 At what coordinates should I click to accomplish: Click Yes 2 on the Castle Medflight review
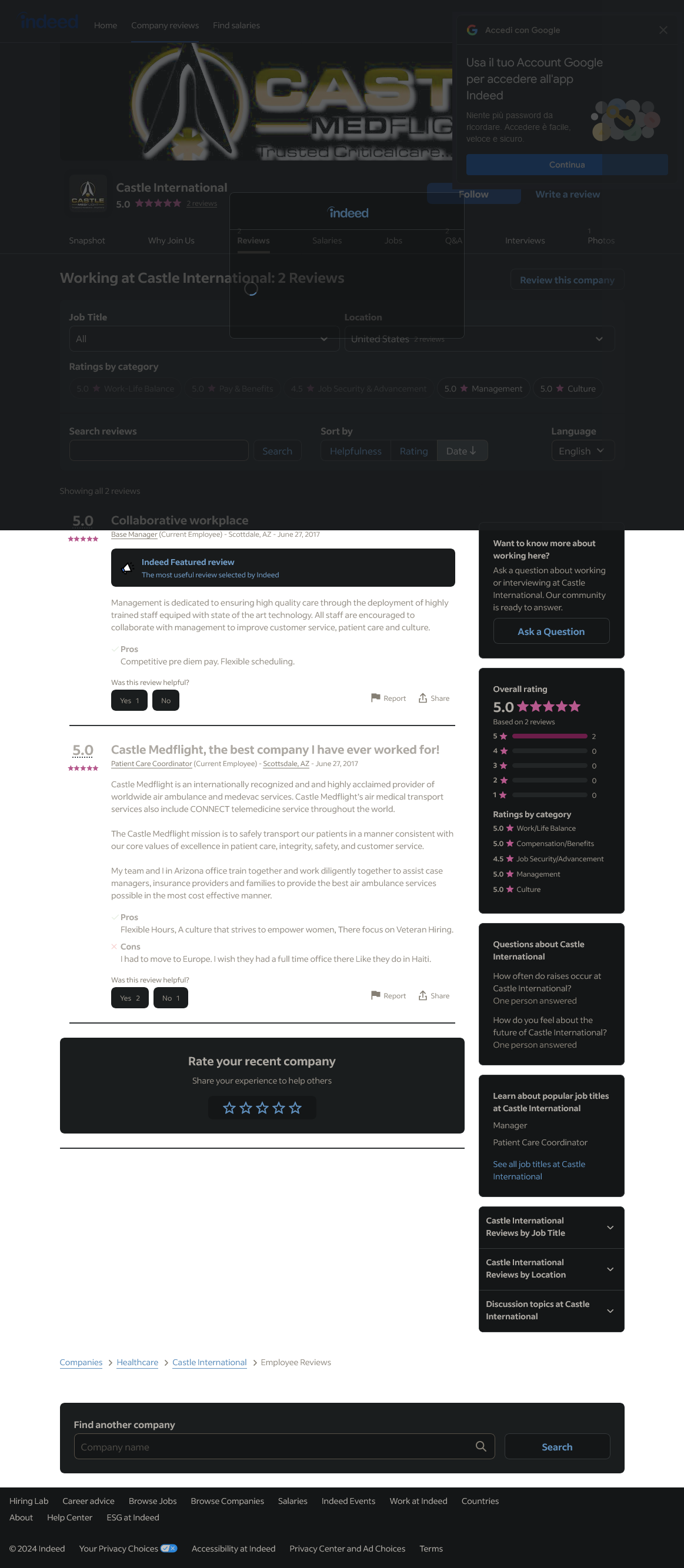(x=130, y=998)
